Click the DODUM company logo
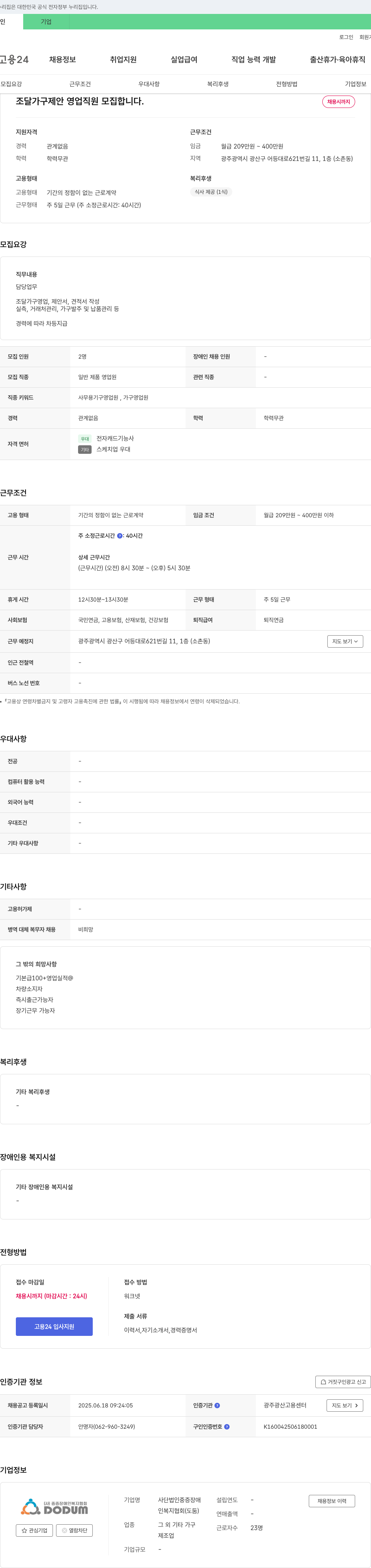Viewport: 371px width, 1568px height. [x=54, y=1507]
